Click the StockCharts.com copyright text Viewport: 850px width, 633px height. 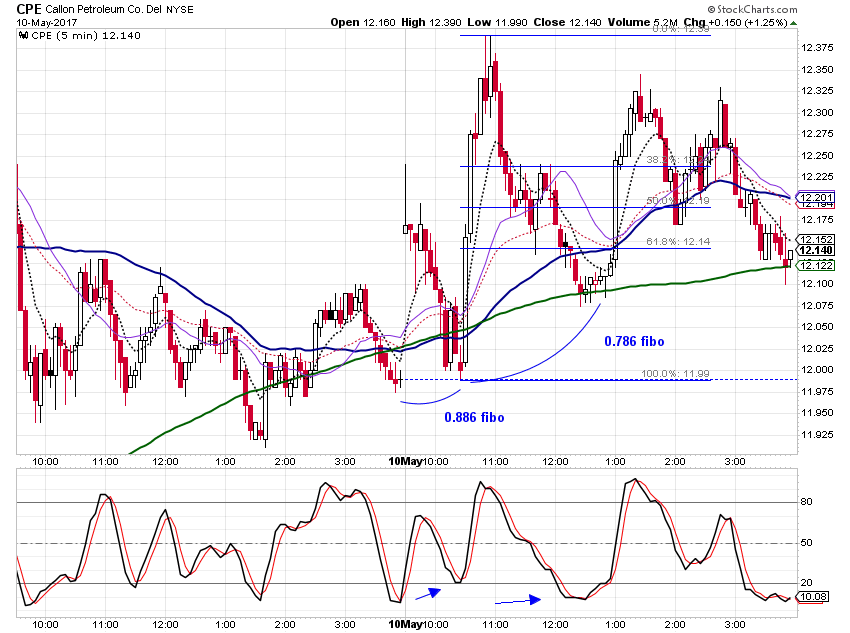[752, 9]
